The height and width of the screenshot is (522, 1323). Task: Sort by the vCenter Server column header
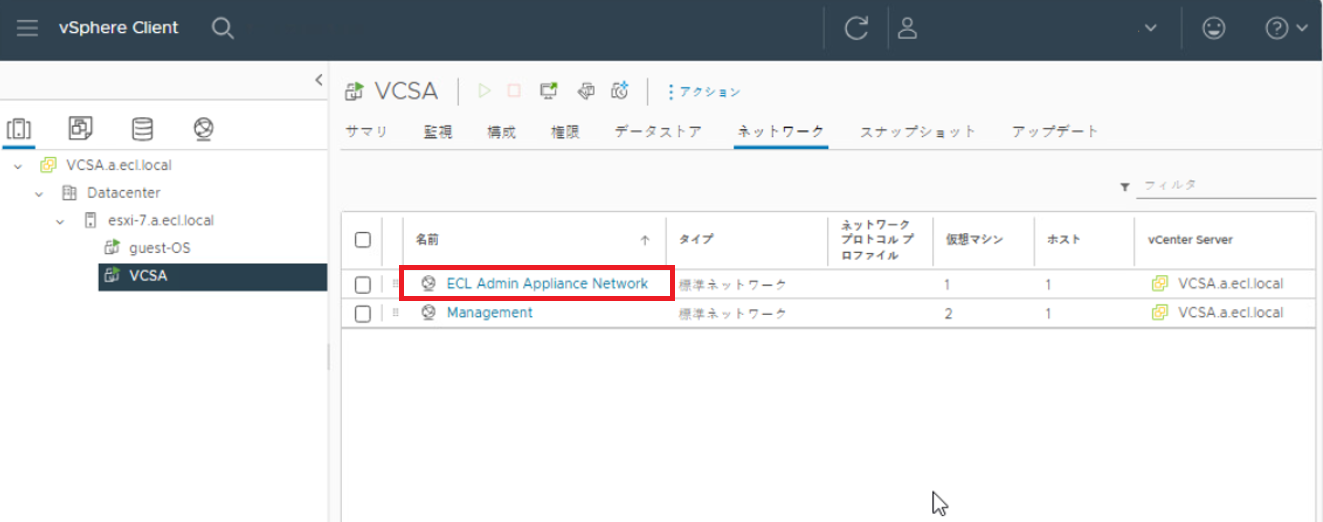[1190, 240]
